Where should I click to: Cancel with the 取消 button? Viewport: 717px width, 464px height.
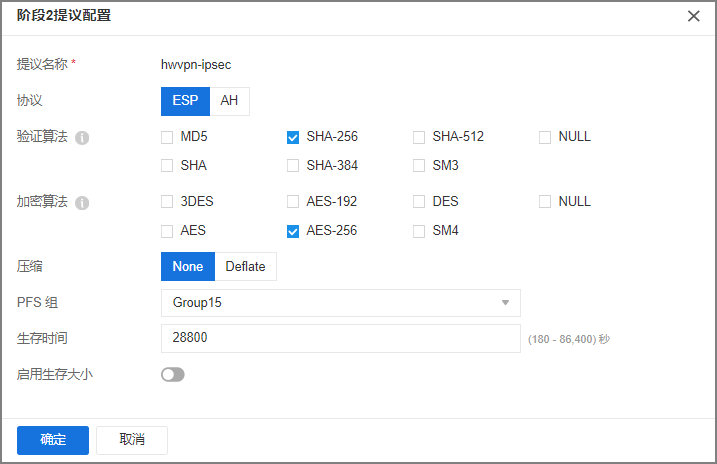tap(132, 440)
